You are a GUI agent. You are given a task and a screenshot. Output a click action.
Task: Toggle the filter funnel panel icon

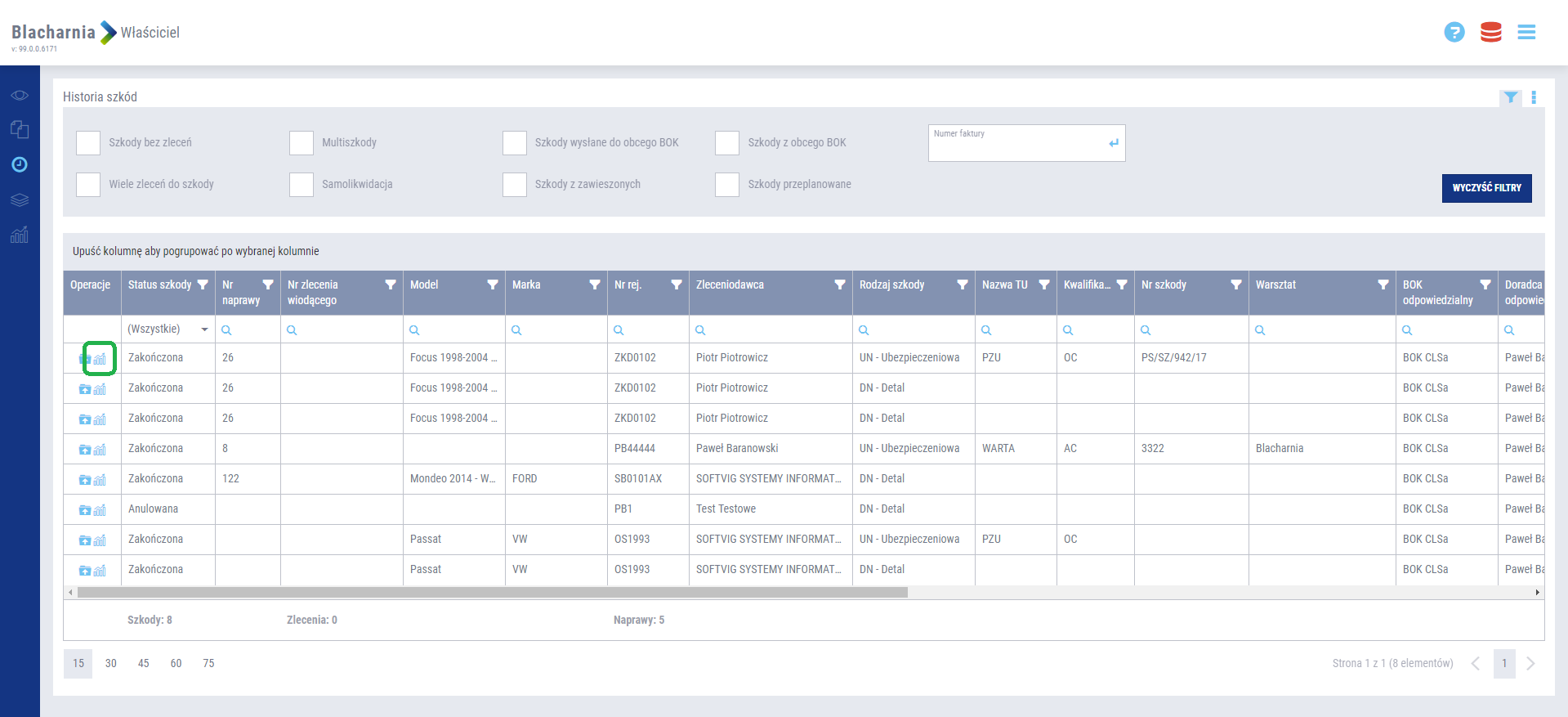click(x=1510, y=97)
